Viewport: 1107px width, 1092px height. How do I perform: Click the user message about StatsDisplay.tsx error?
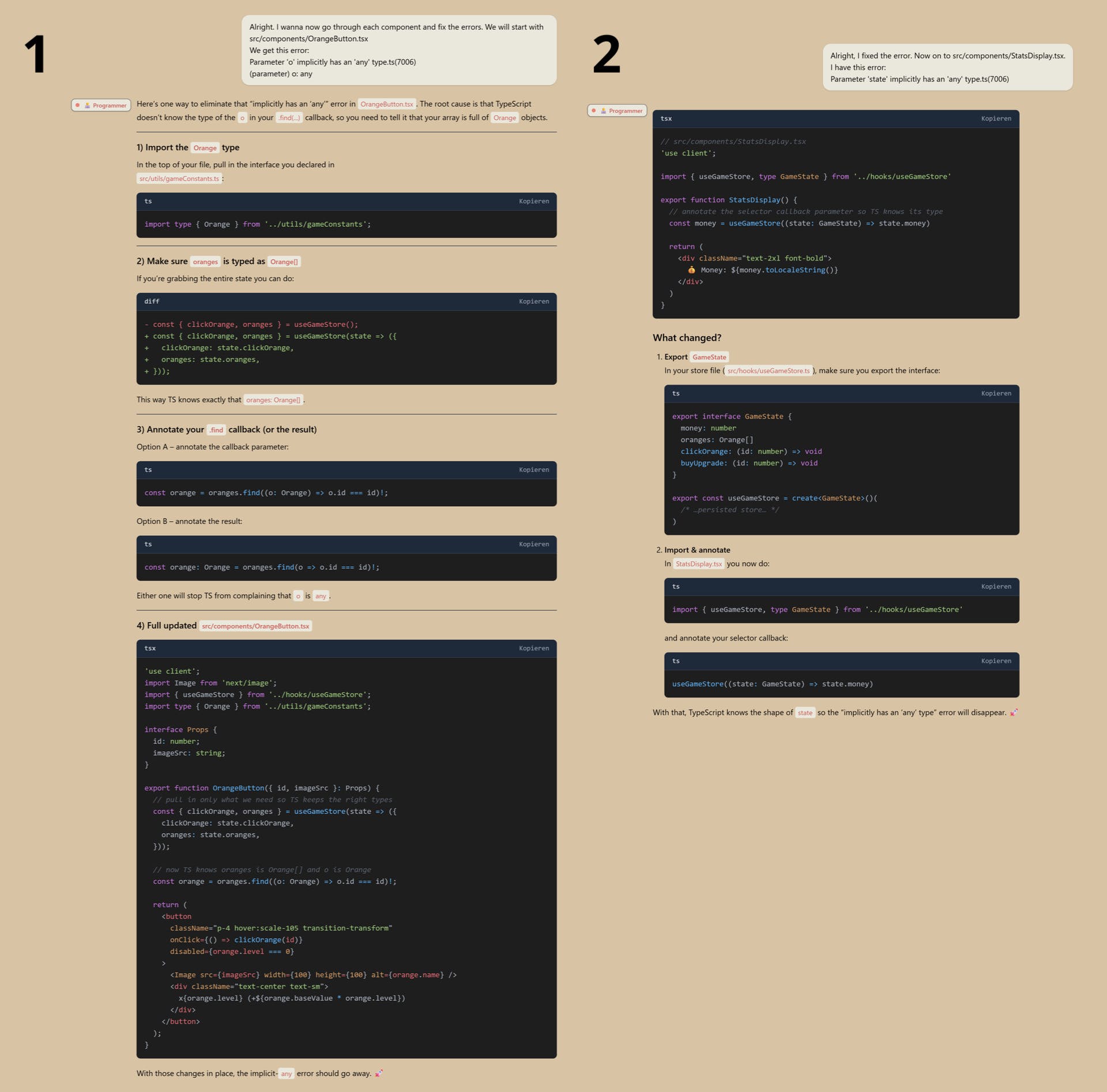click(947, 67)
